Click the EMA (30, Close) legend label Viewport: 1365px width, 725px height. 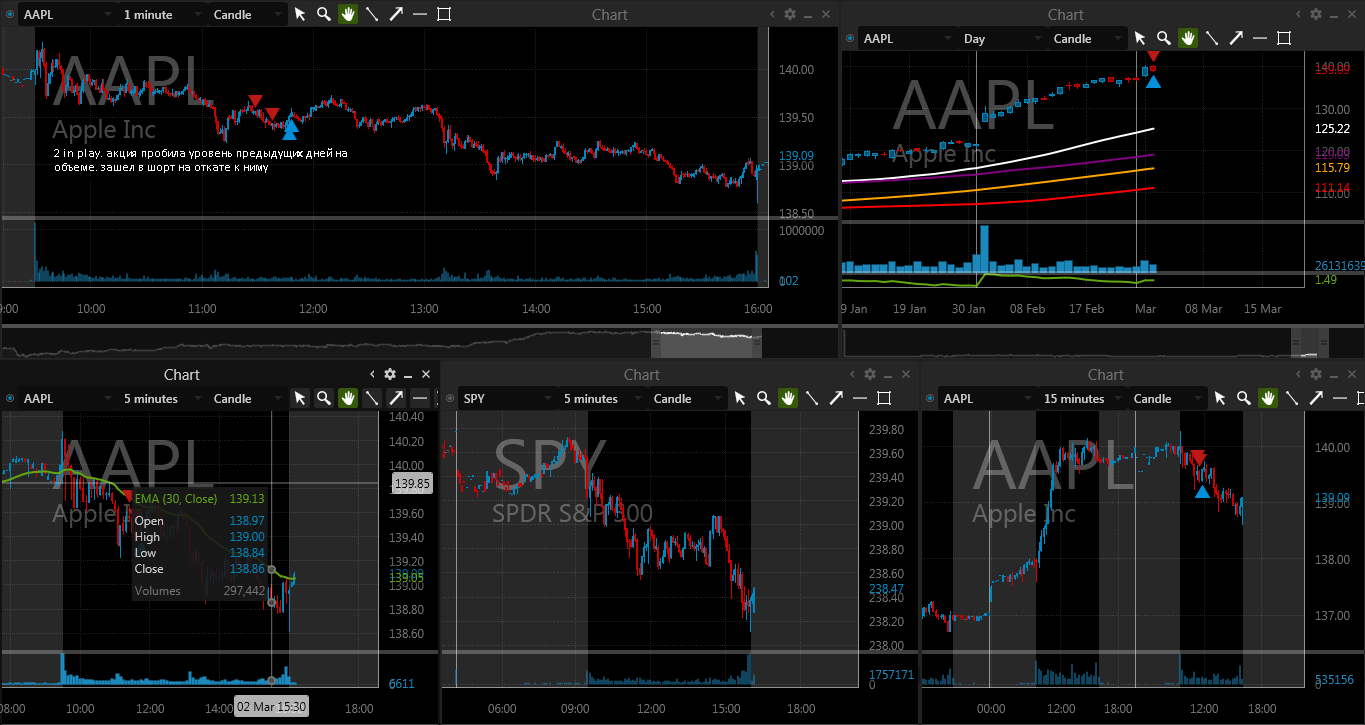pos(175,498)
